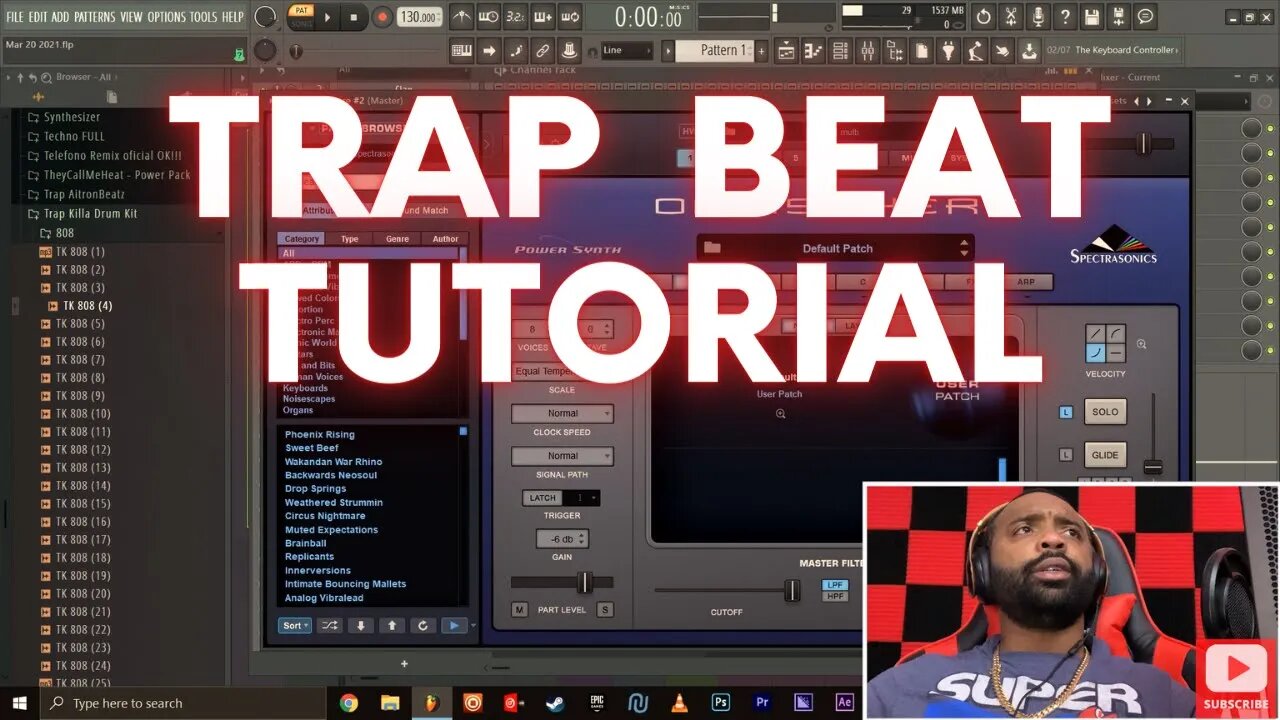Load the Wakandan War Rhino patch
Screen dimensions: 1280x720
(333, 462)
